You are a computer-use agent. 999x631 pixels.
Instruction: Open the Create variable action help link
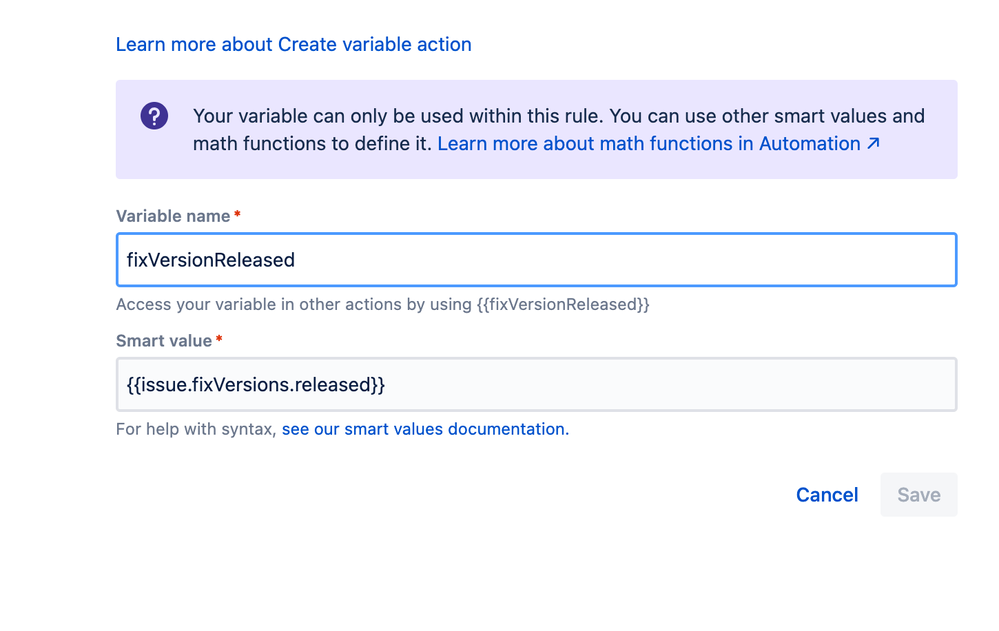click(x=293, y=45)
